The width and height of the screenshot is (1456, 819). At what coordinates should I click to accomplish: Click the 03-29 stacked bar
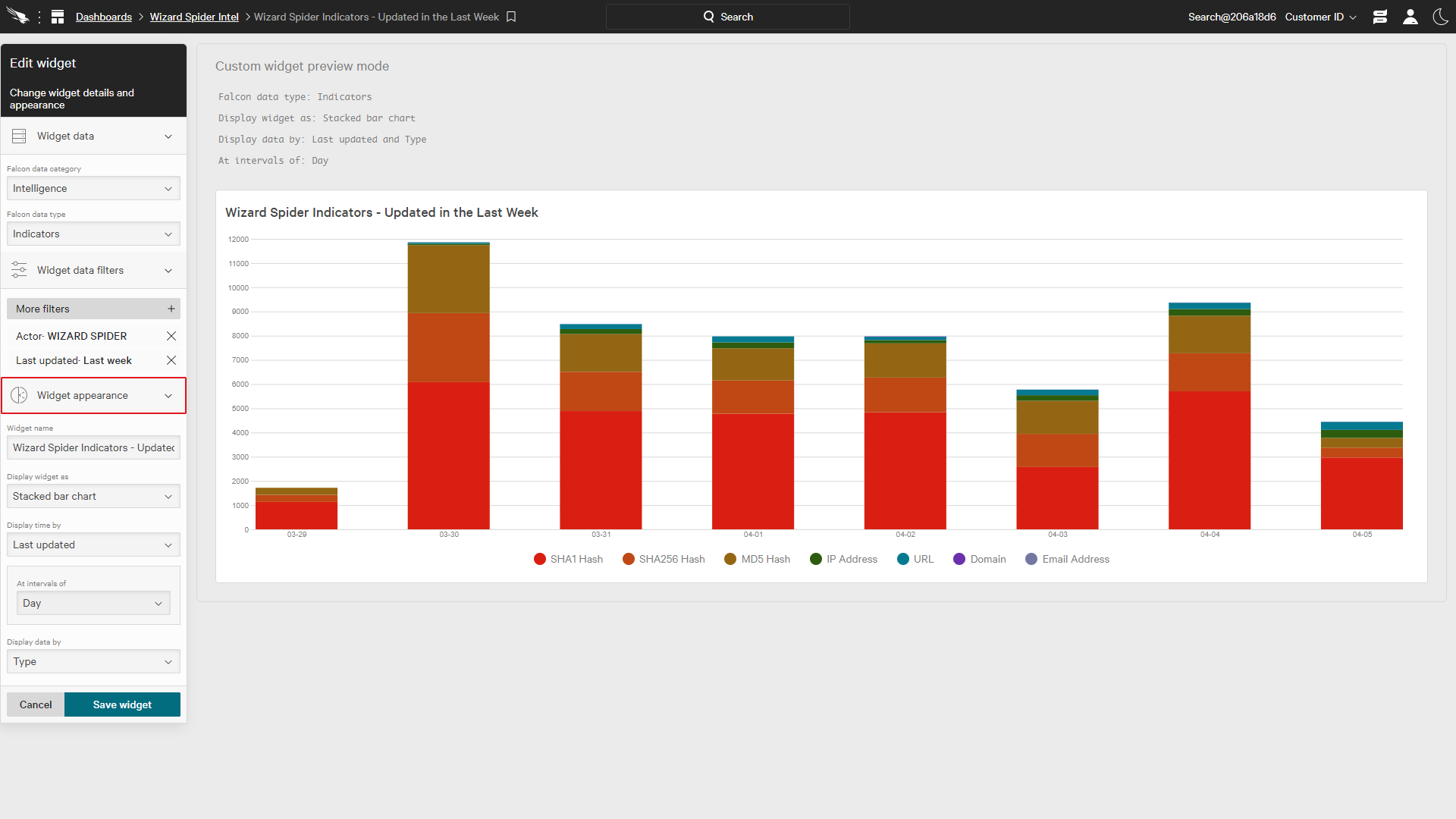297,508
